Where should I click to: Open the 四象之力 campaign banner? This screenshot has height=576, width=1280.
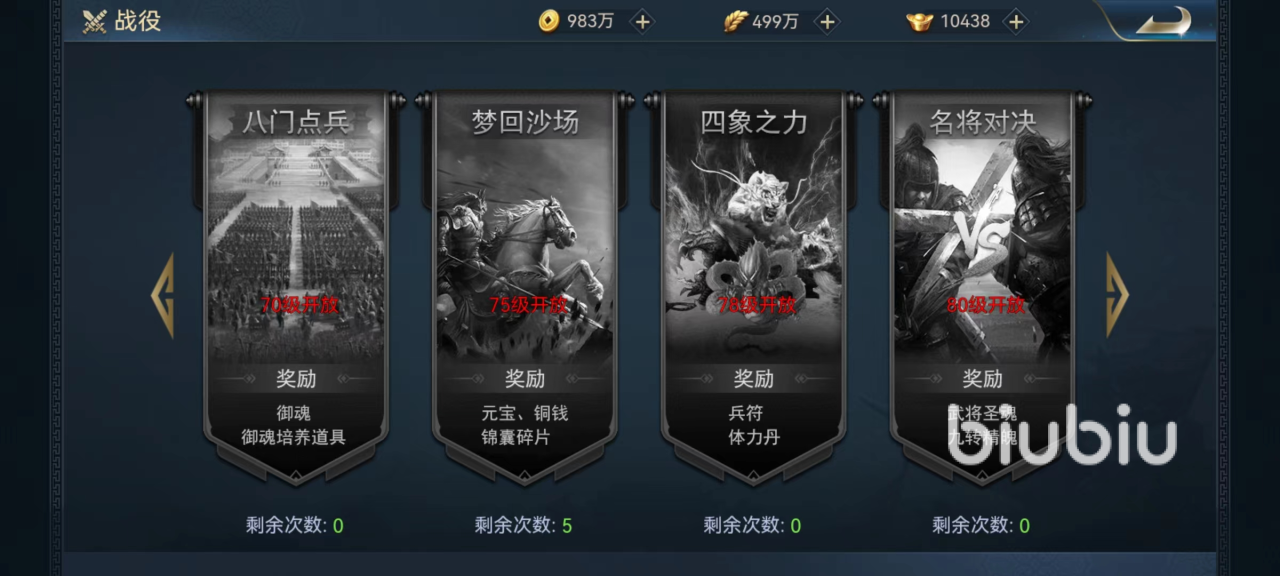(x=754, y=285)
